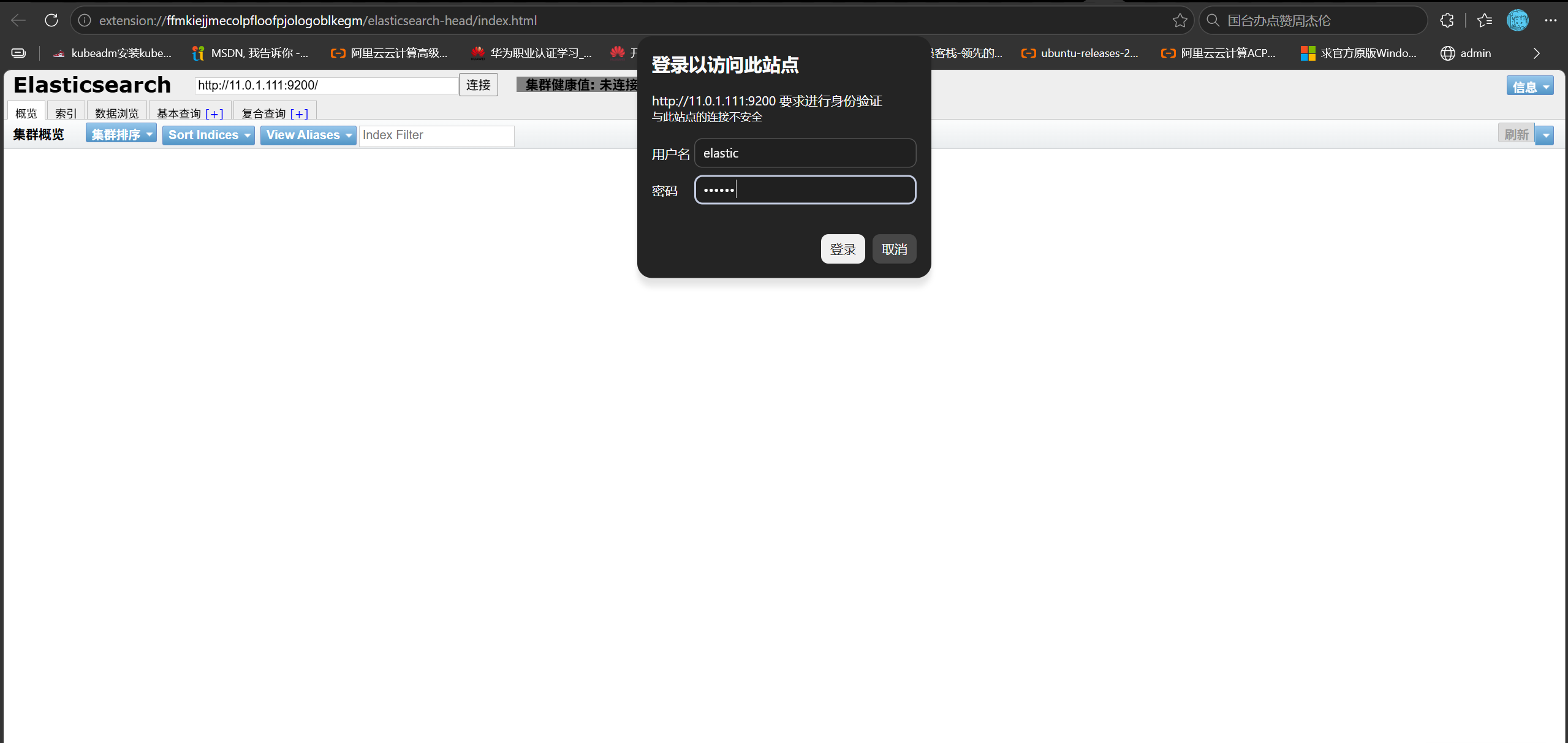Open the refresh interval dropdown arrow
The image size is (1568, 743).
1545,135
